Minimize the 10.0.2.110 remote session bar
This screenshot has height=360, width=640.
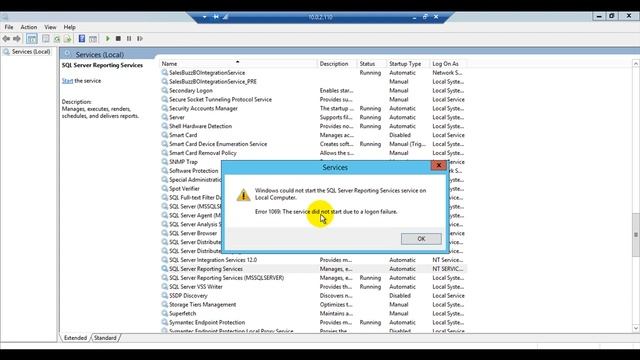click(414, 17)
